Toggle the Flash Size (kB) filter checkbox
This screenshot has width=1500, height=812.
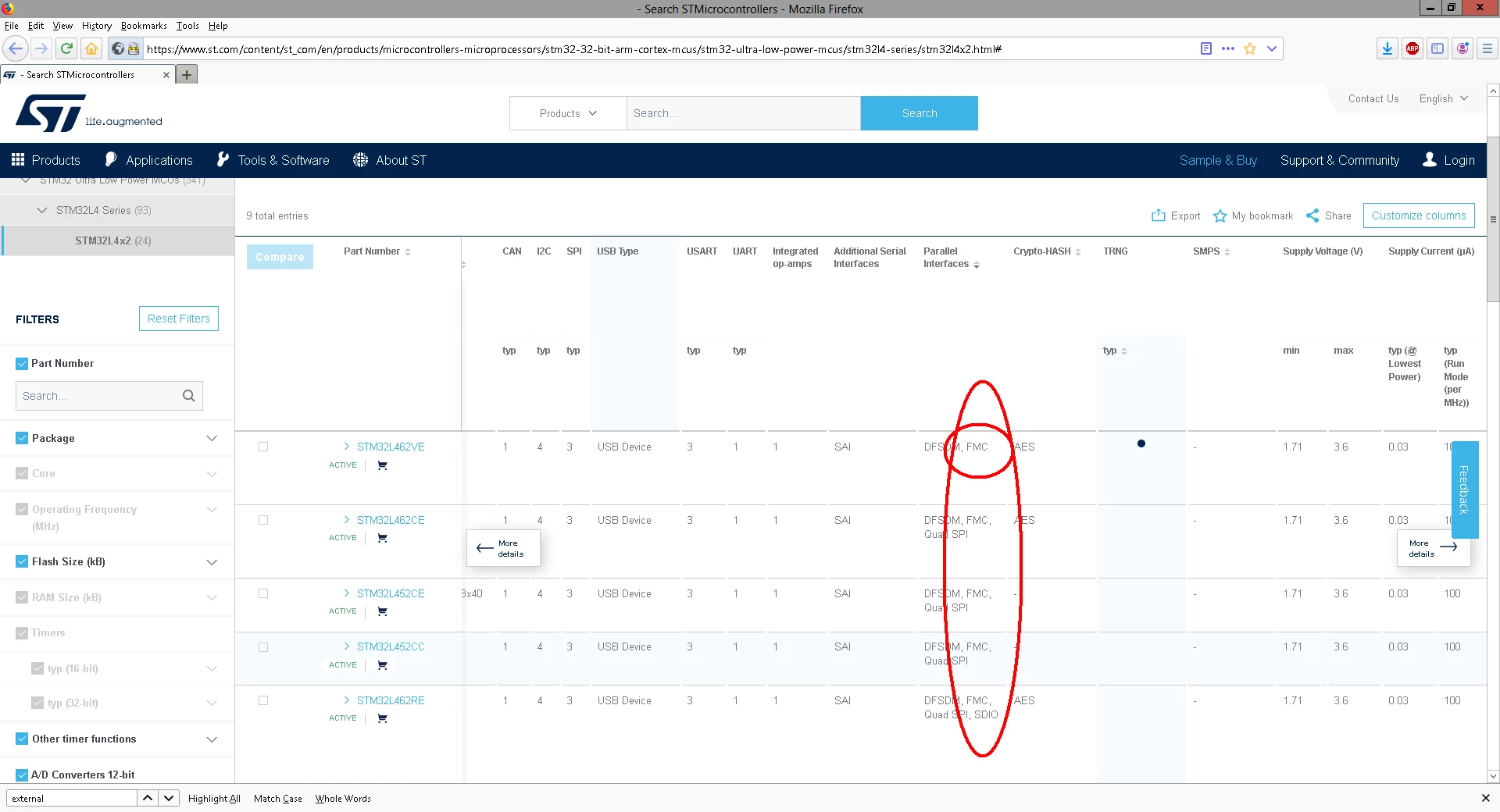22,561
